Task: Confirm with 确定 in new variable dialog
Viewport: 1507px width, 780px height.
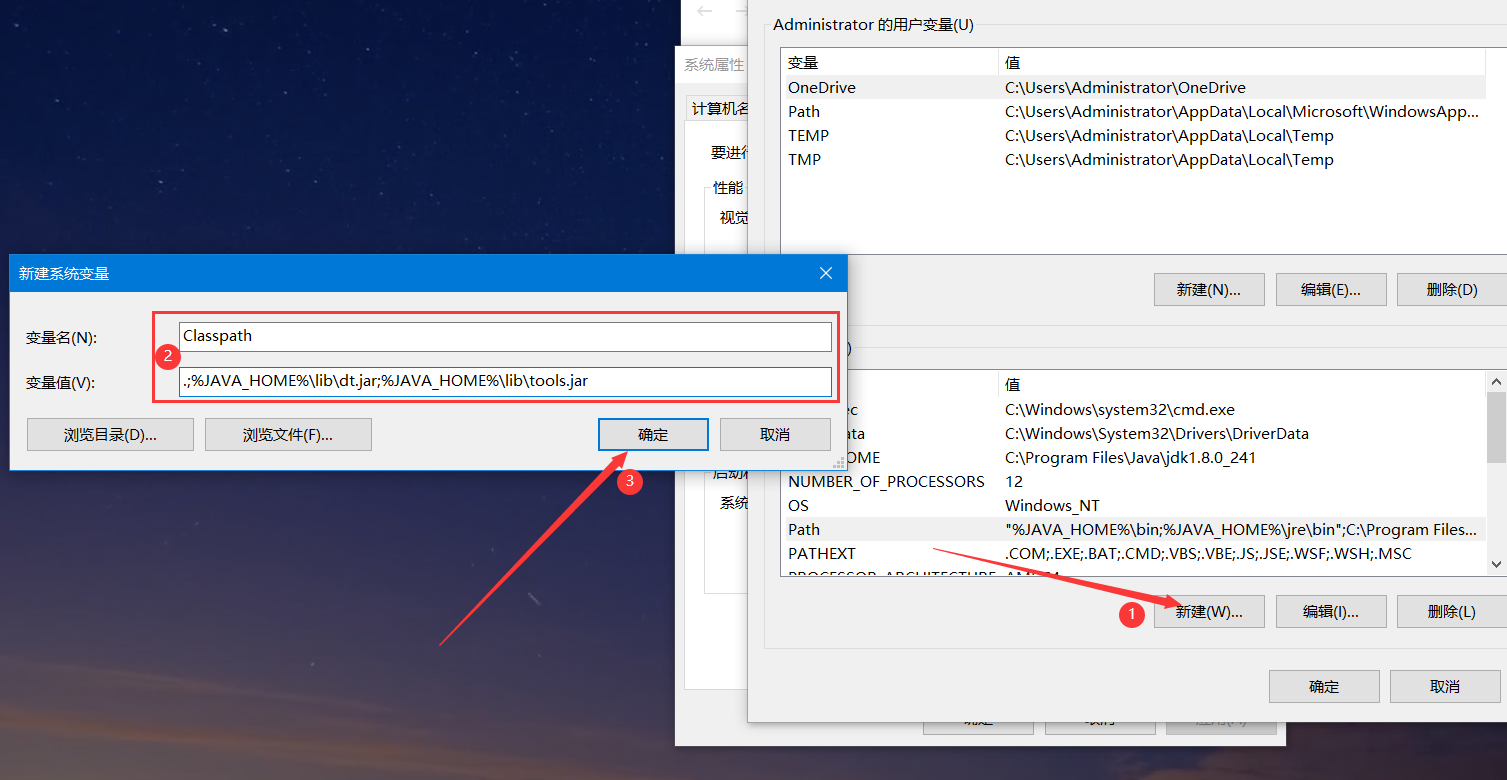Action: point(653,435)
